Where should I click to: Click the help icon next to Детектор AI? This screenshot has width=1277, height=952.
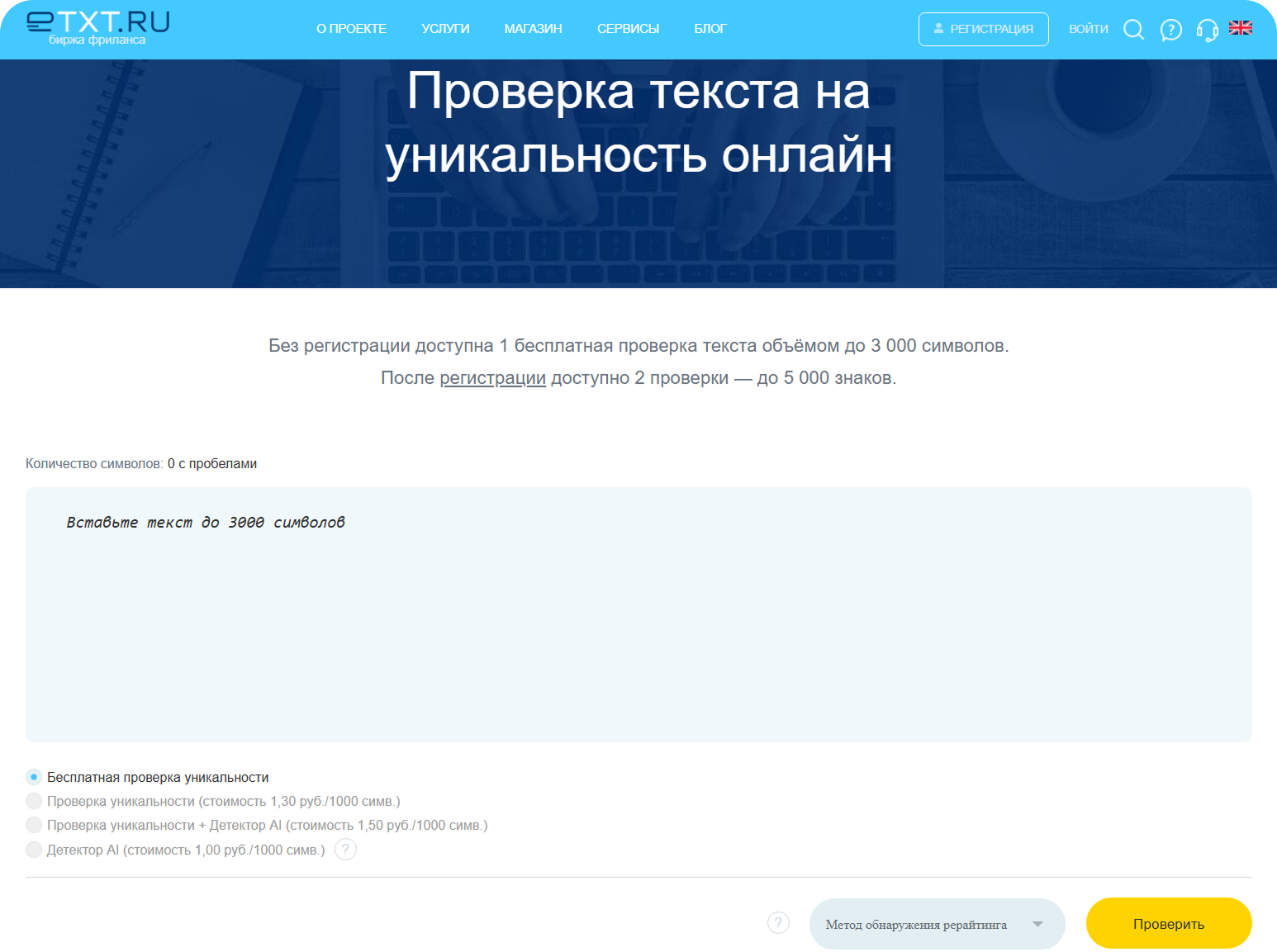pos(345,849)
